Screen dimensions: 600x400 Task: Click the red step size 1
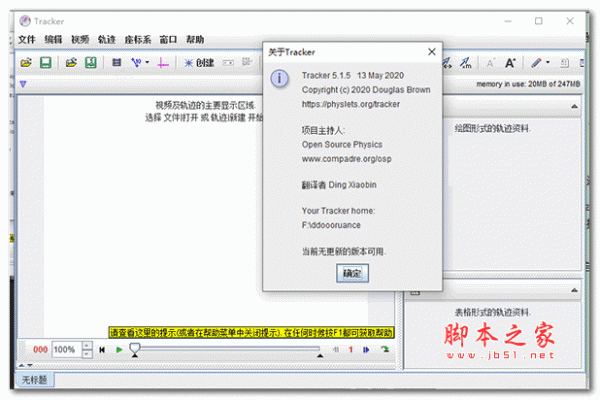(351, 349)
